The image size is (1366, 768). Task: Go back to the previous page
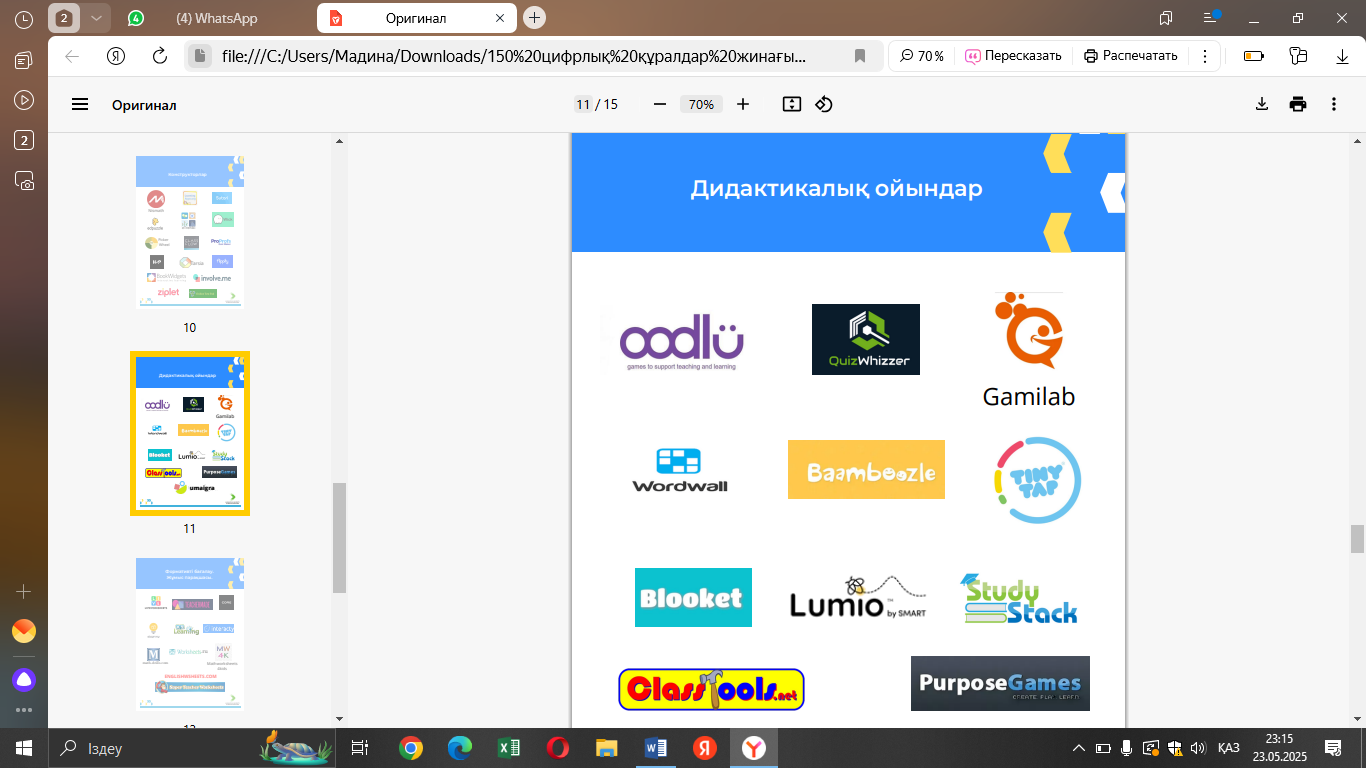pos(72,56)
